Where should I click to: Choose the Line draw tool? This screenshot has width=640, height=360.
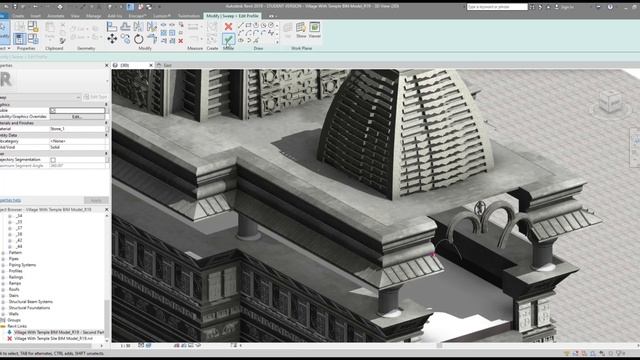point(241,25)
